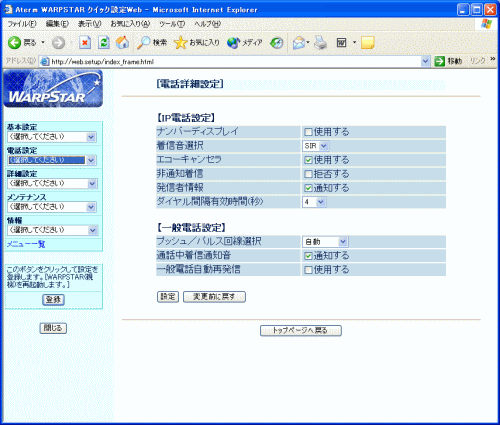Refresh the page with the green arrows icon
This screenshot has width=500, height=425.
104,43
